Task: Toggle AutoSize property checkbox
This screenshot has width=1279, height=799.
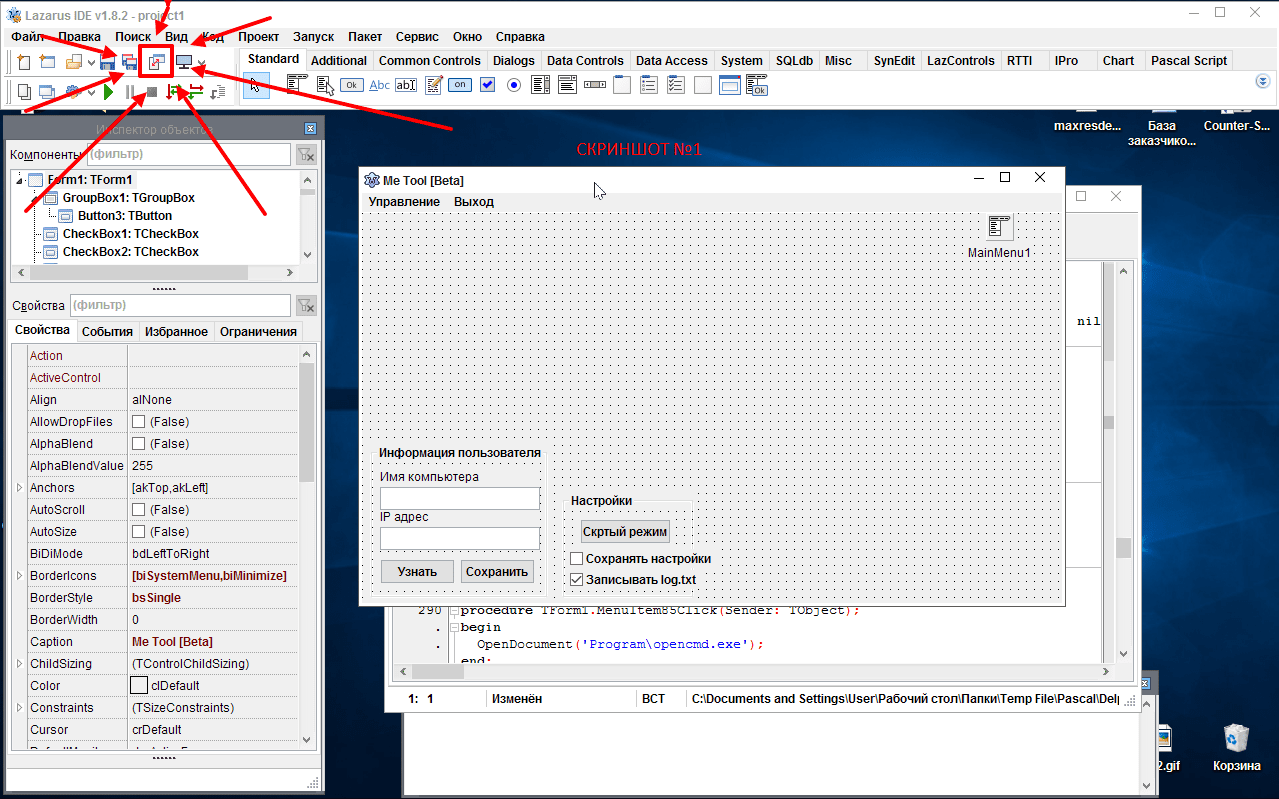Action: [139, 532]
